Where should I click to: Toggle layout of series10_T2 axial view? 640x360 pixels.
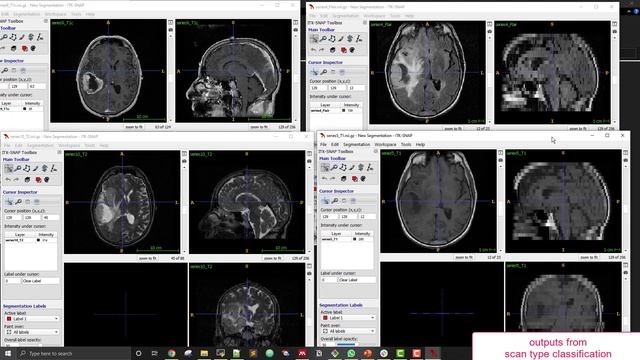click(184, 153)
